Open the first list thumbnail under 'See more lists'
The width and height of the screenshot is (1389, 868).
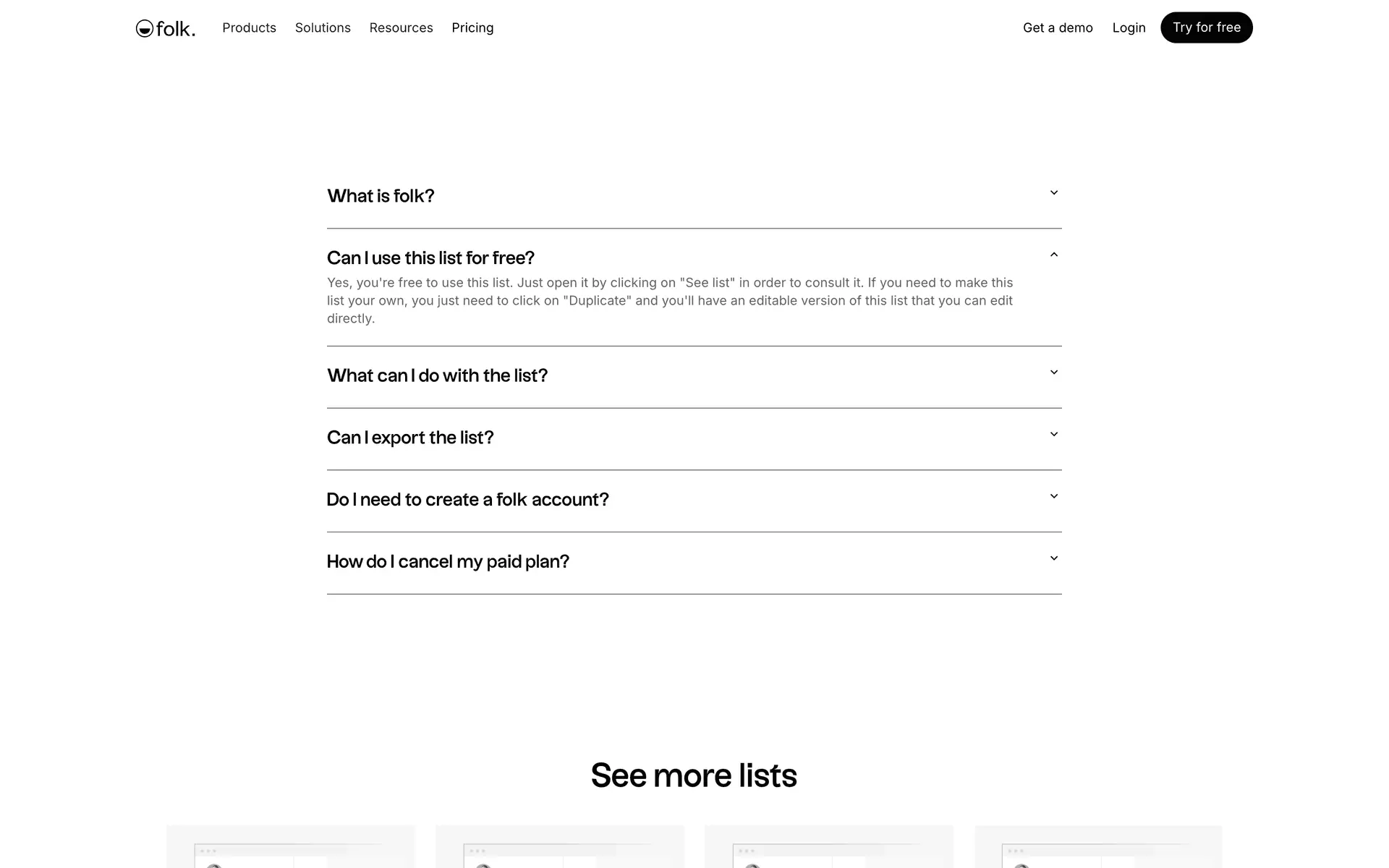pos(291,847)
